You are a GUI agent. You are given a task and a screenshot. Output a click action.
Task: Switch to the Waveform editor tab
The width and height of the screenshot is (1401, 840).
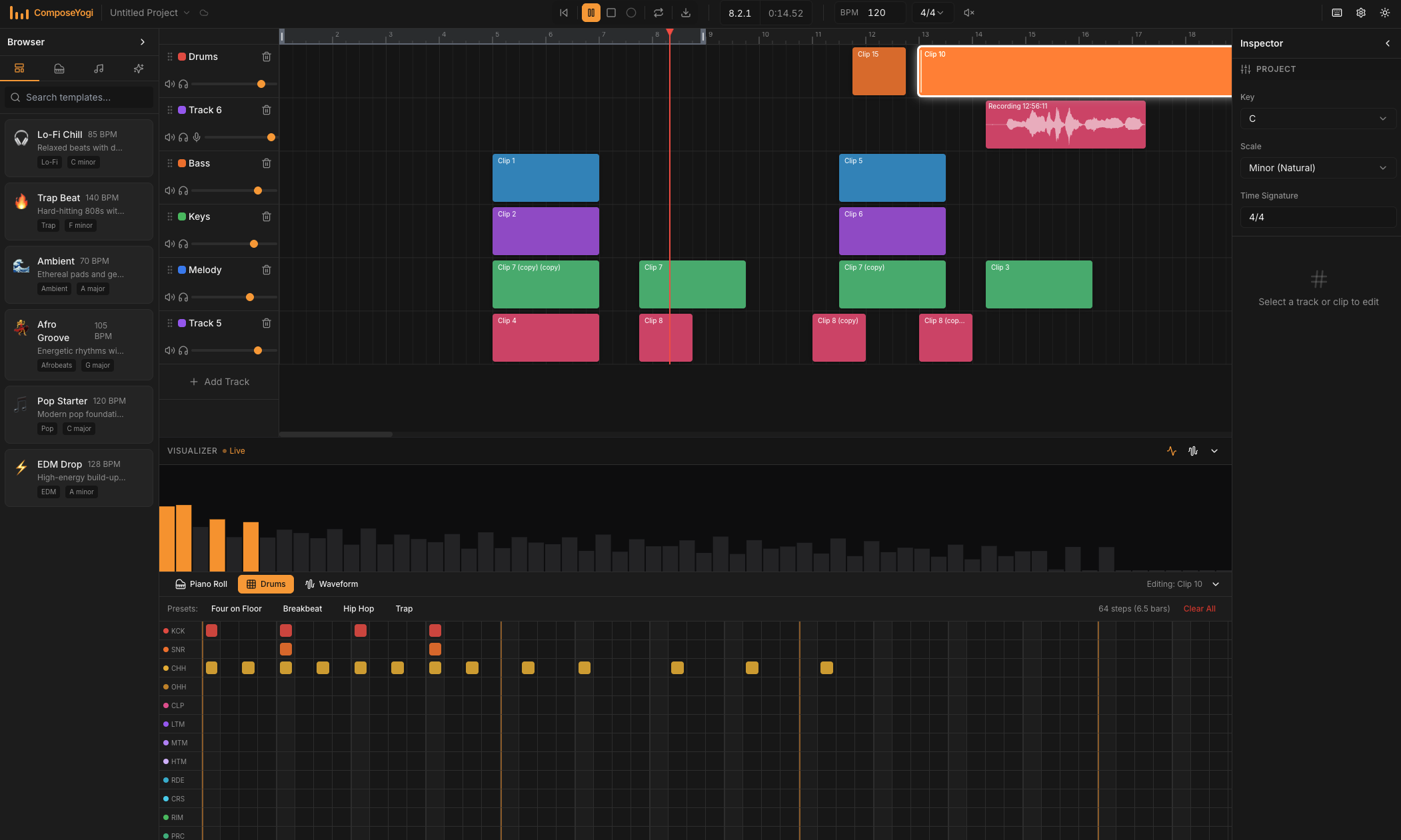tap(331, 584)
